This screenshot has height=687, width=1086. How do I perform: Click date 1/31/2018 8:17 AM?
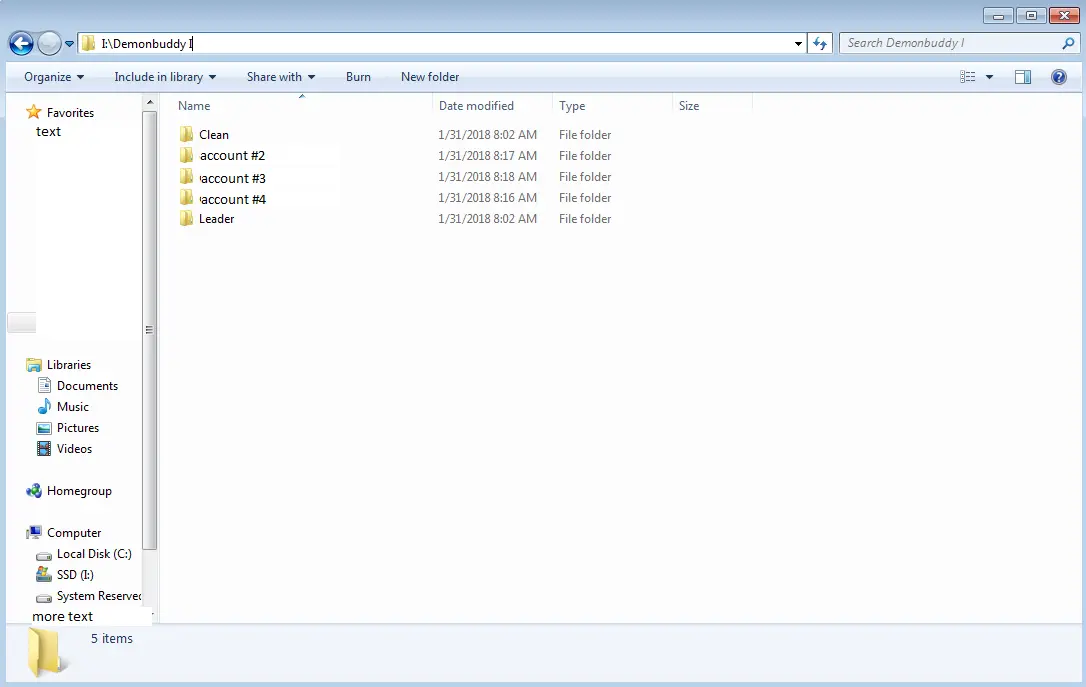click(x=487, y=156)
